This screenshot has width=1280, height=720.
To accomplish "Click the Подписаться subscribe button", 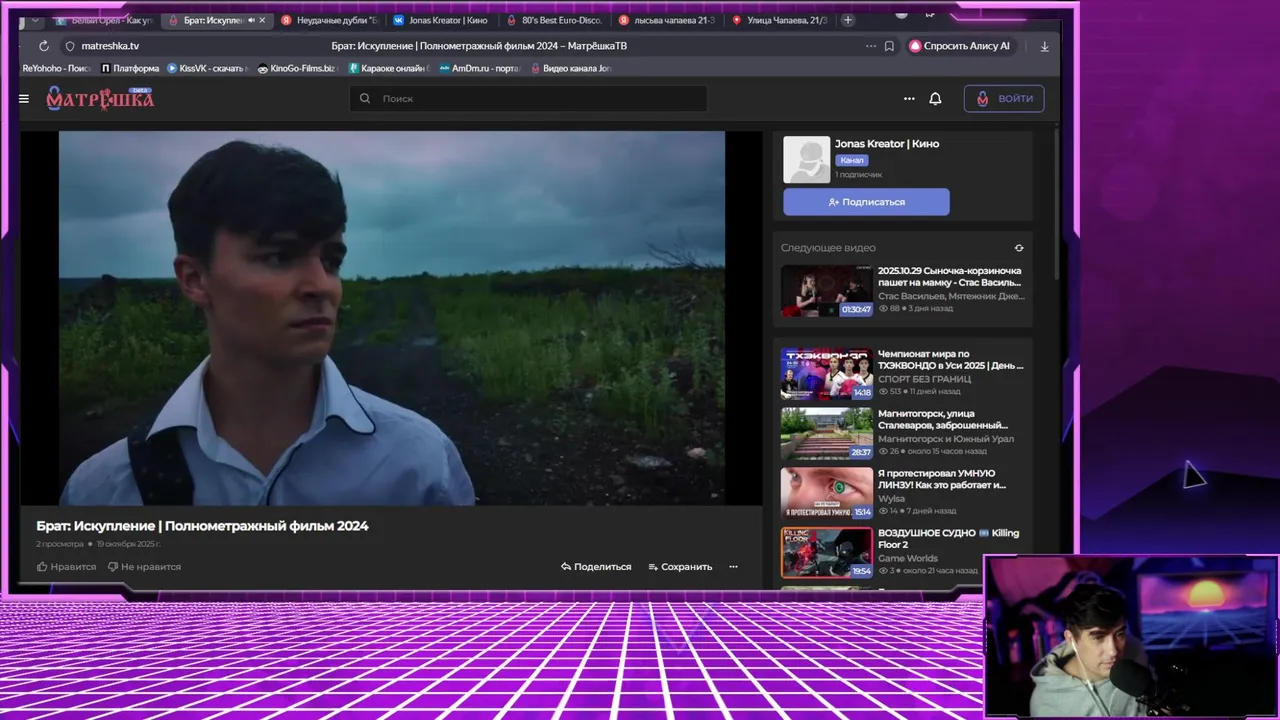I will click(866, 202).
